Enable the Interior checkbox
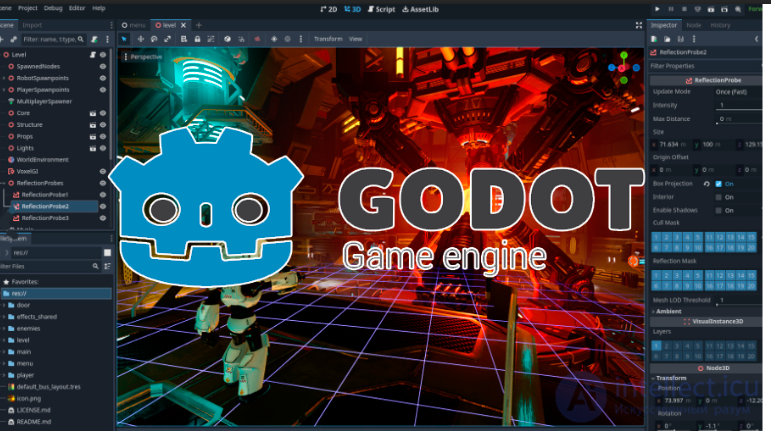Image resolution: width=771 pixels, height=431 pixels. click(x=718, y=197)
